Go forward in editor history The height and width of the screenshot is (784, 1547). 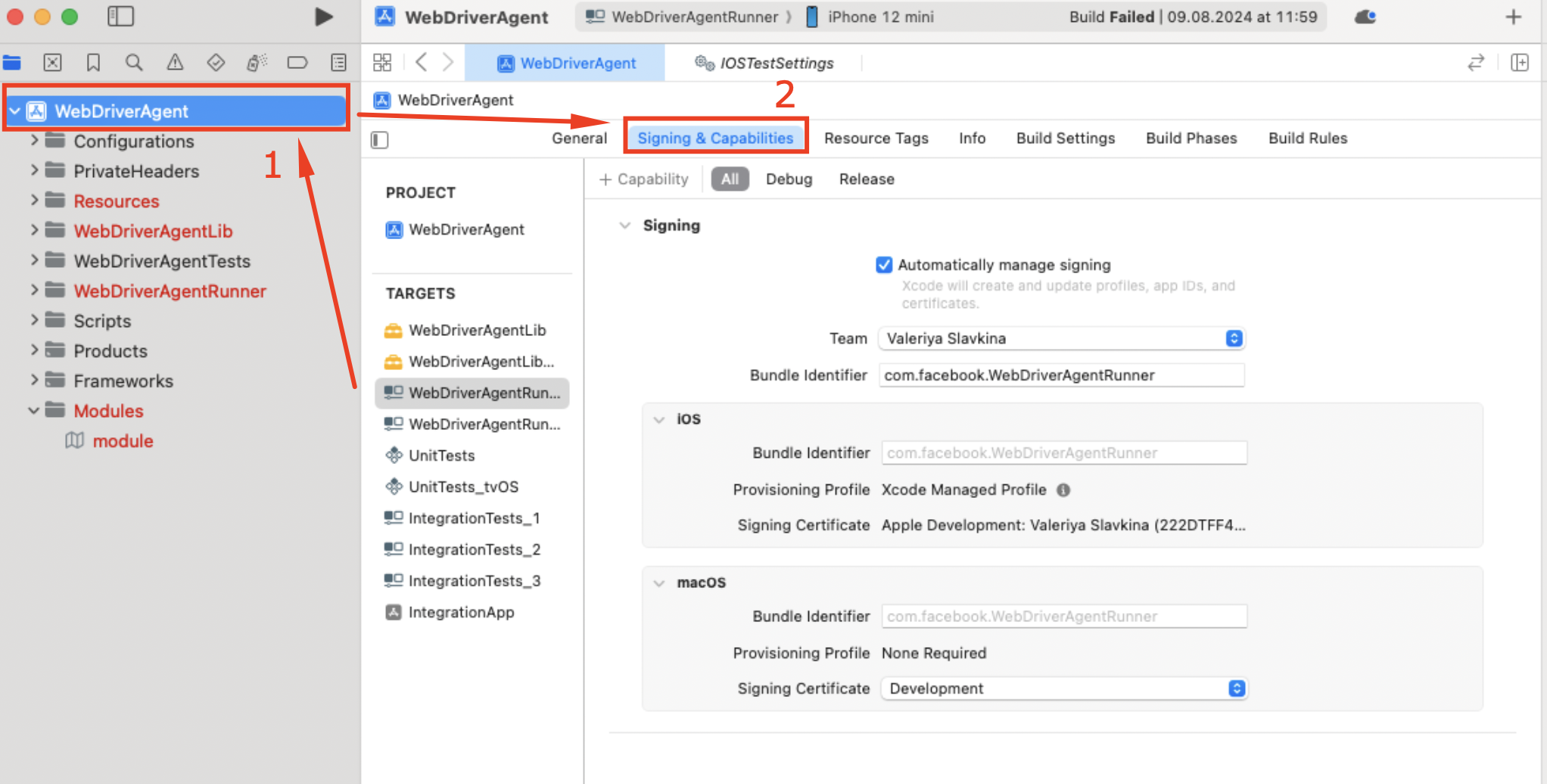[x=448, y=63]
